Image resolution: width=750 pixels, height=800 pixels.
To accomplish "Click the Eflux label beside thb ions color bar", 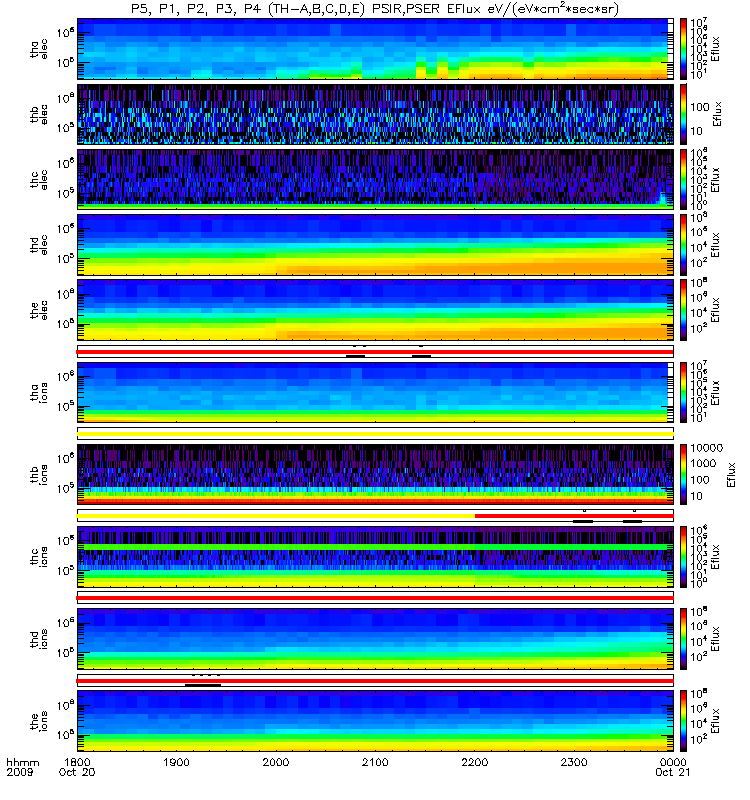I will 731,474.
